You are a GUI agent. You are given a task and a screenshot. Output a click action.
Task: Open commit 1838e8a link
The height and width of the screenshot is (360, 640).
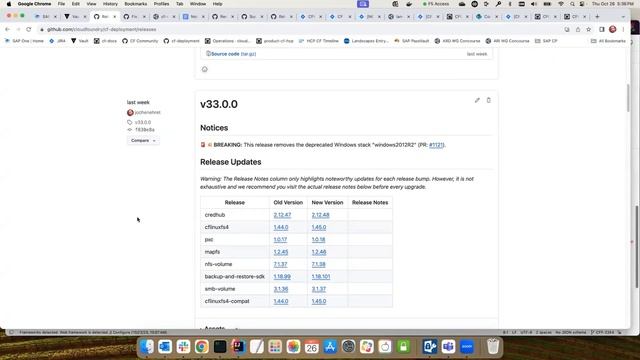point(144,130)
